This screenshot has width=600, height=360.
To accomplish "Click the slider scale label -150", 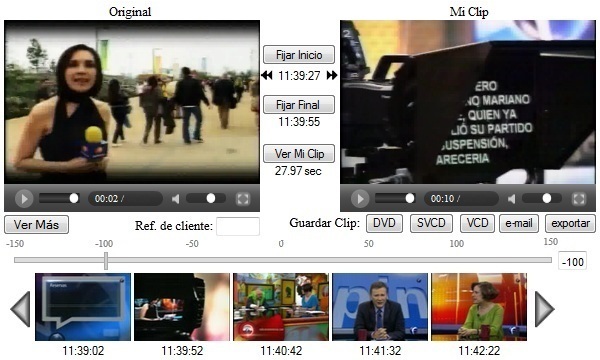I will tap(15, 244).
